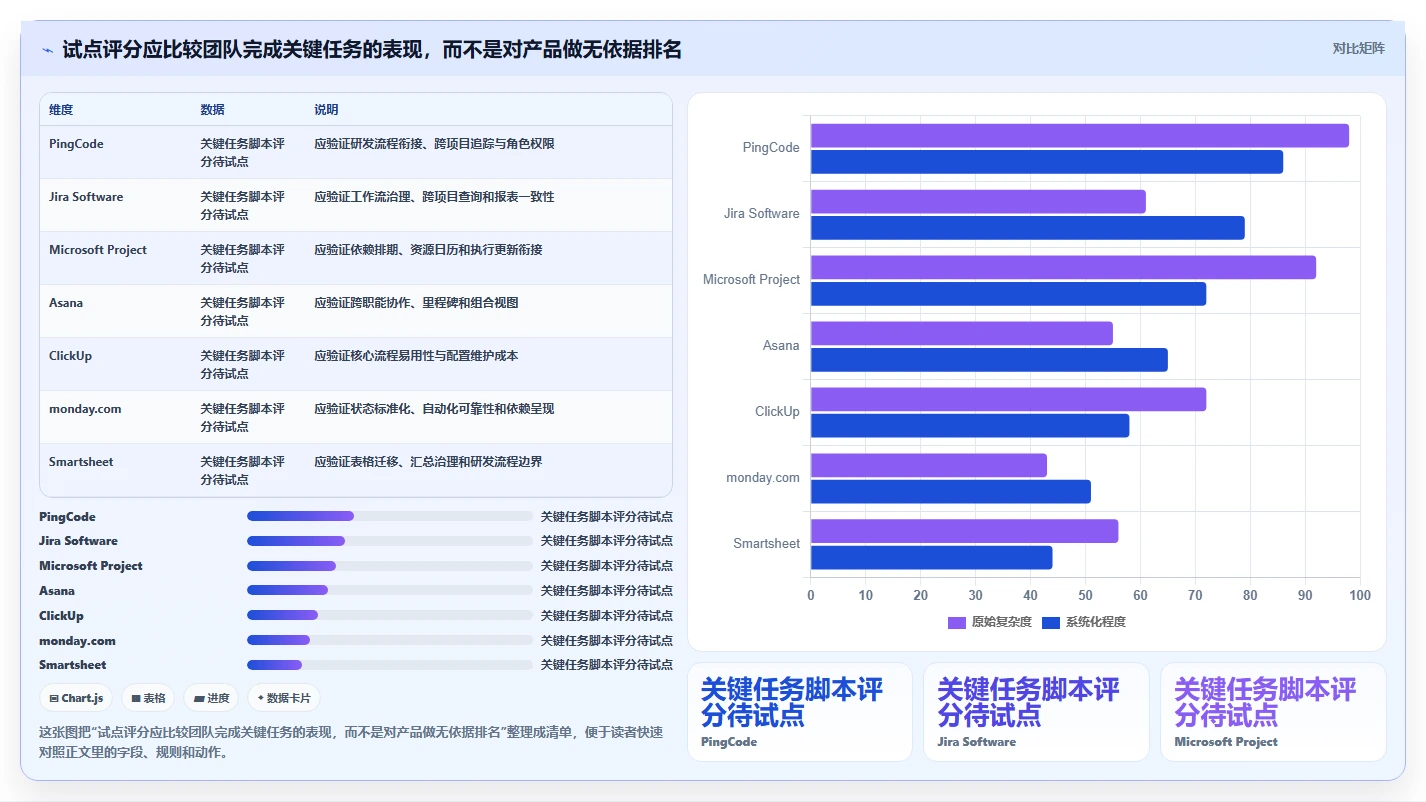Click the blue Jira Software chart bar
The height and width of the screenshot is (802, 1426).
pos(1028,228)
